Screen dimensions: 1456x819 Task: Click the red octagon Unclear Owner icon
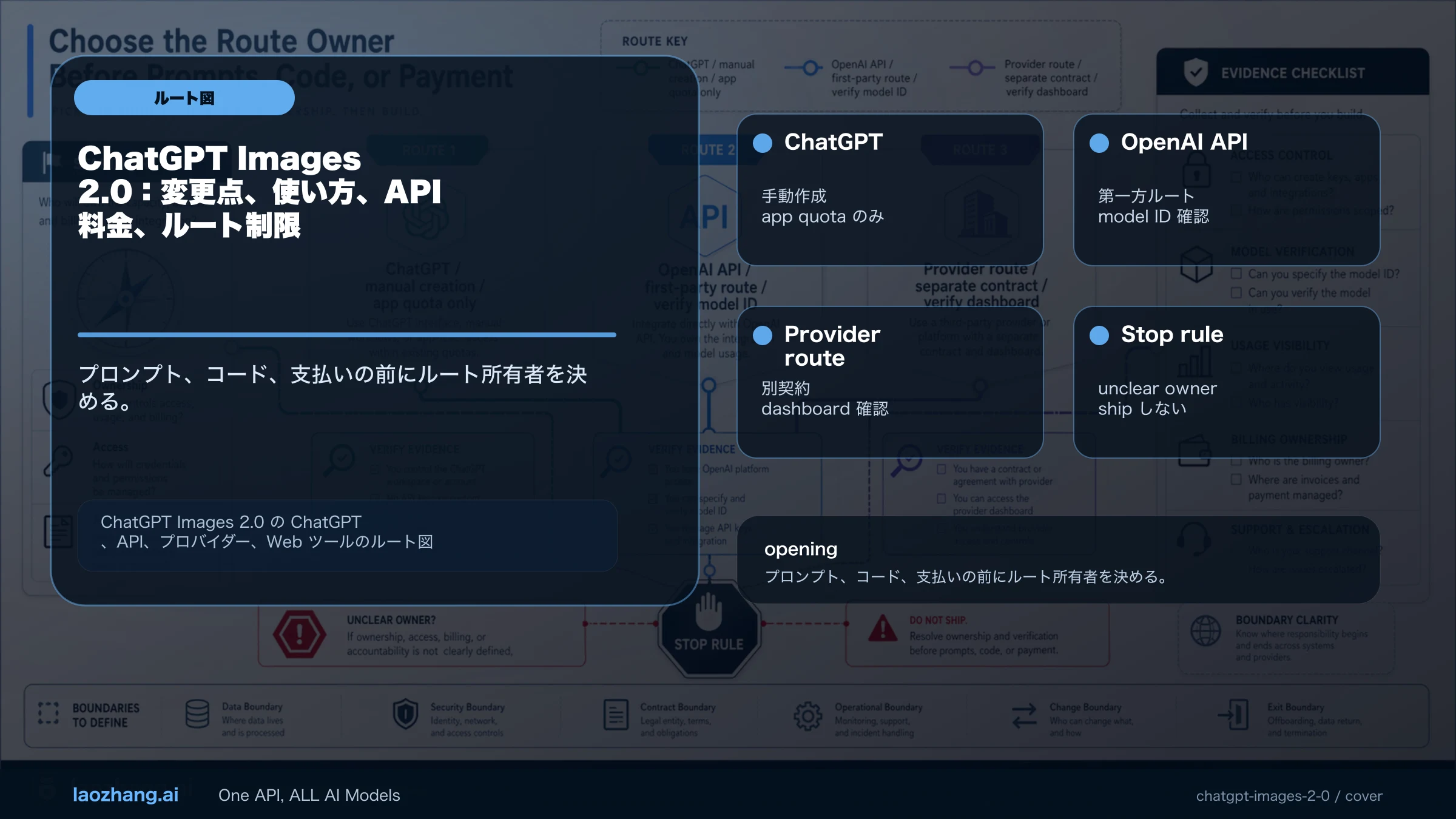click(x=299, y=635)
